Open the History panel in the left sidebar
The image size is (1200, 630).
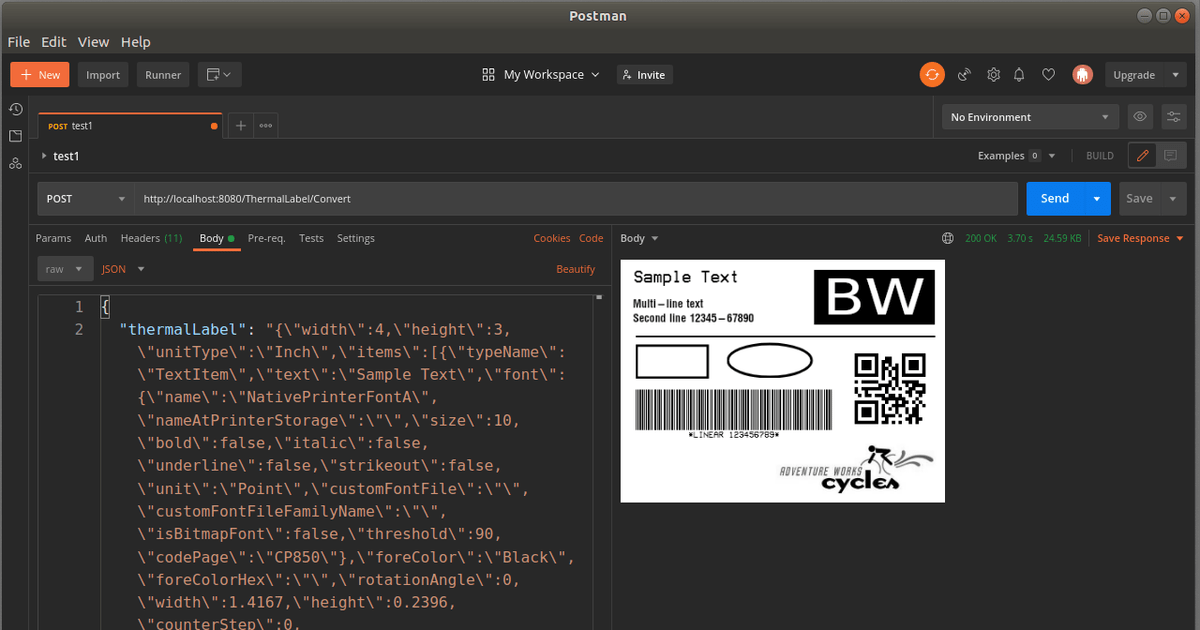15,109
